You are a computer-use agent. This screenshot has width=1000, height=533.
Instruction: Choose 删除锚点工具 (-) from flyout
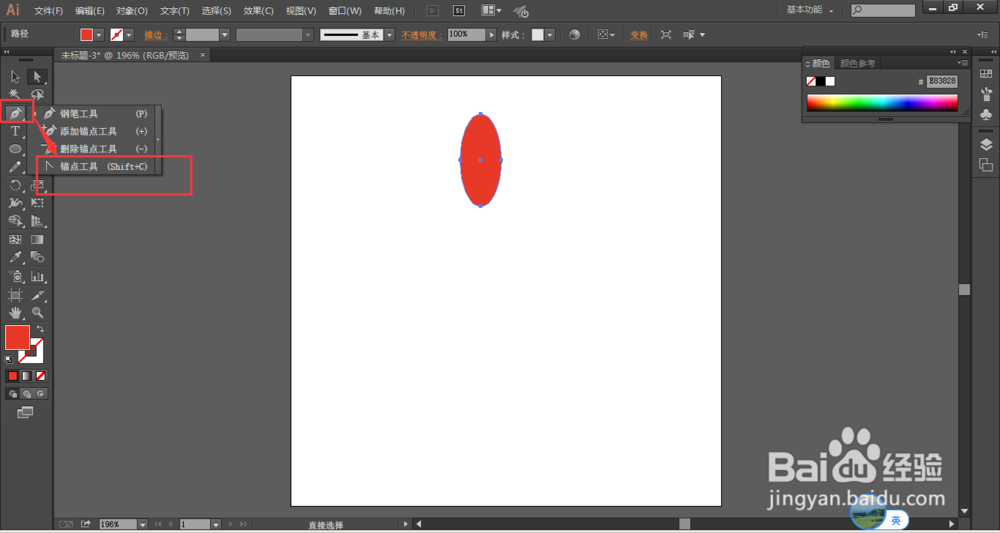point(96,149)
